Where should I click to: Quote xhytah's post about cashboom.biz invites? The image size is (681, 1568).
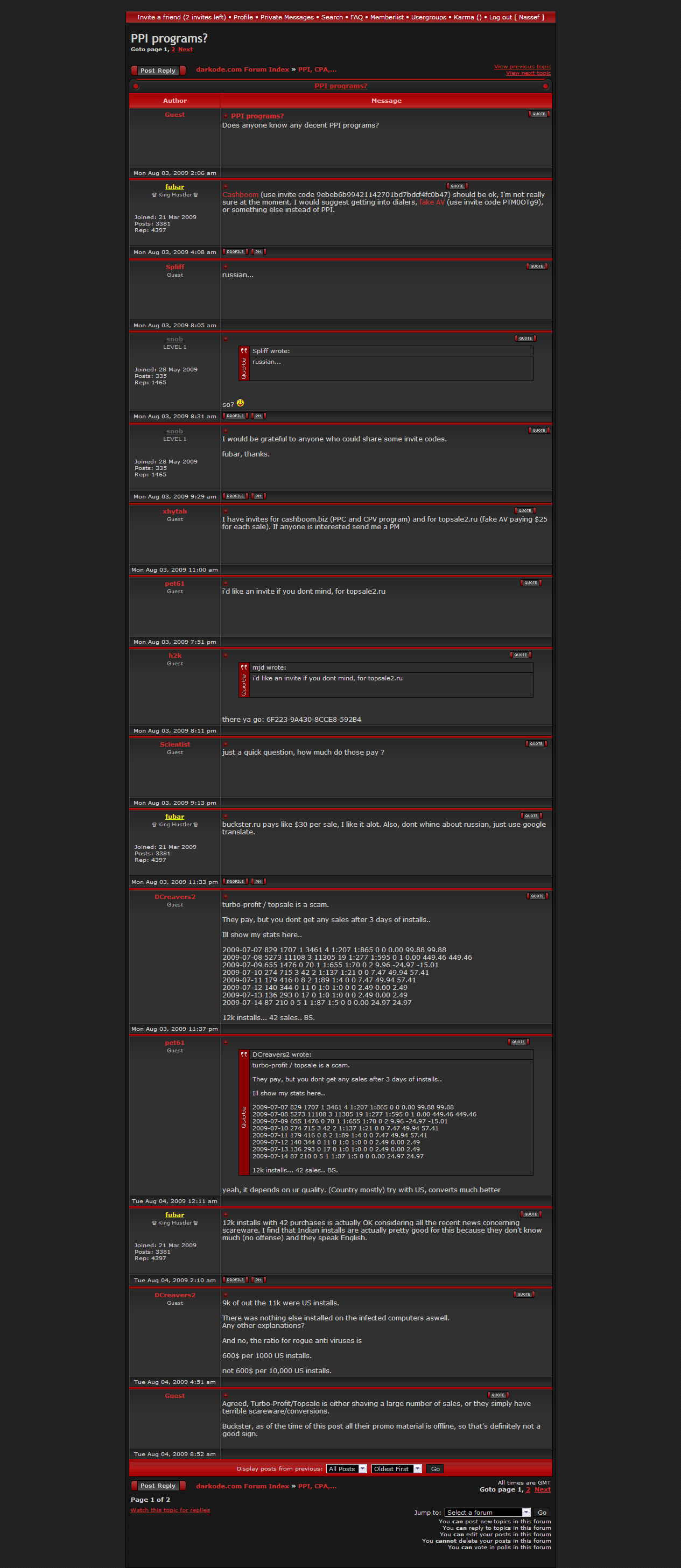click(x=524, y=511)
